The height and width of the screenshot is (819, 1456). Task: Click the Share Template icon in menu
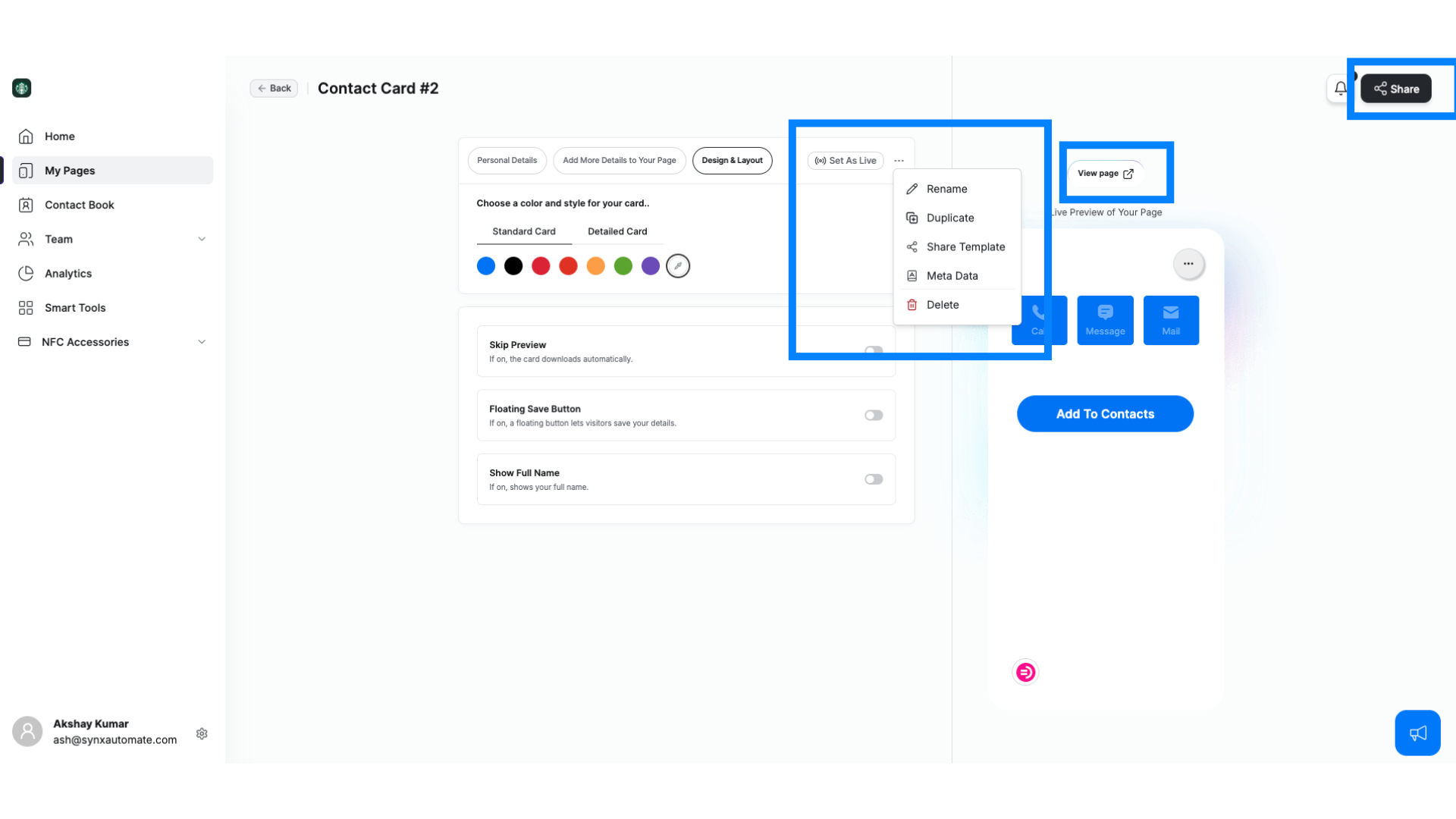coord(912,246)
